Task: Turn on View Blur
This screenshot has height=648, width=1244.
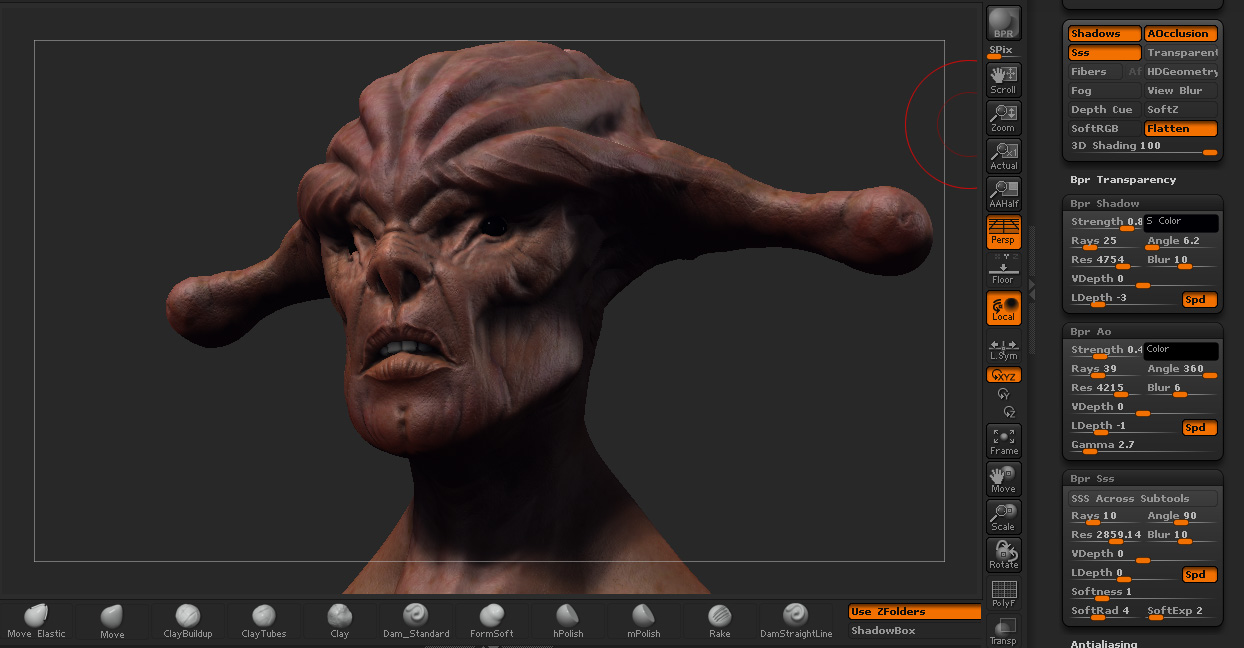Action: point(1181,91)
